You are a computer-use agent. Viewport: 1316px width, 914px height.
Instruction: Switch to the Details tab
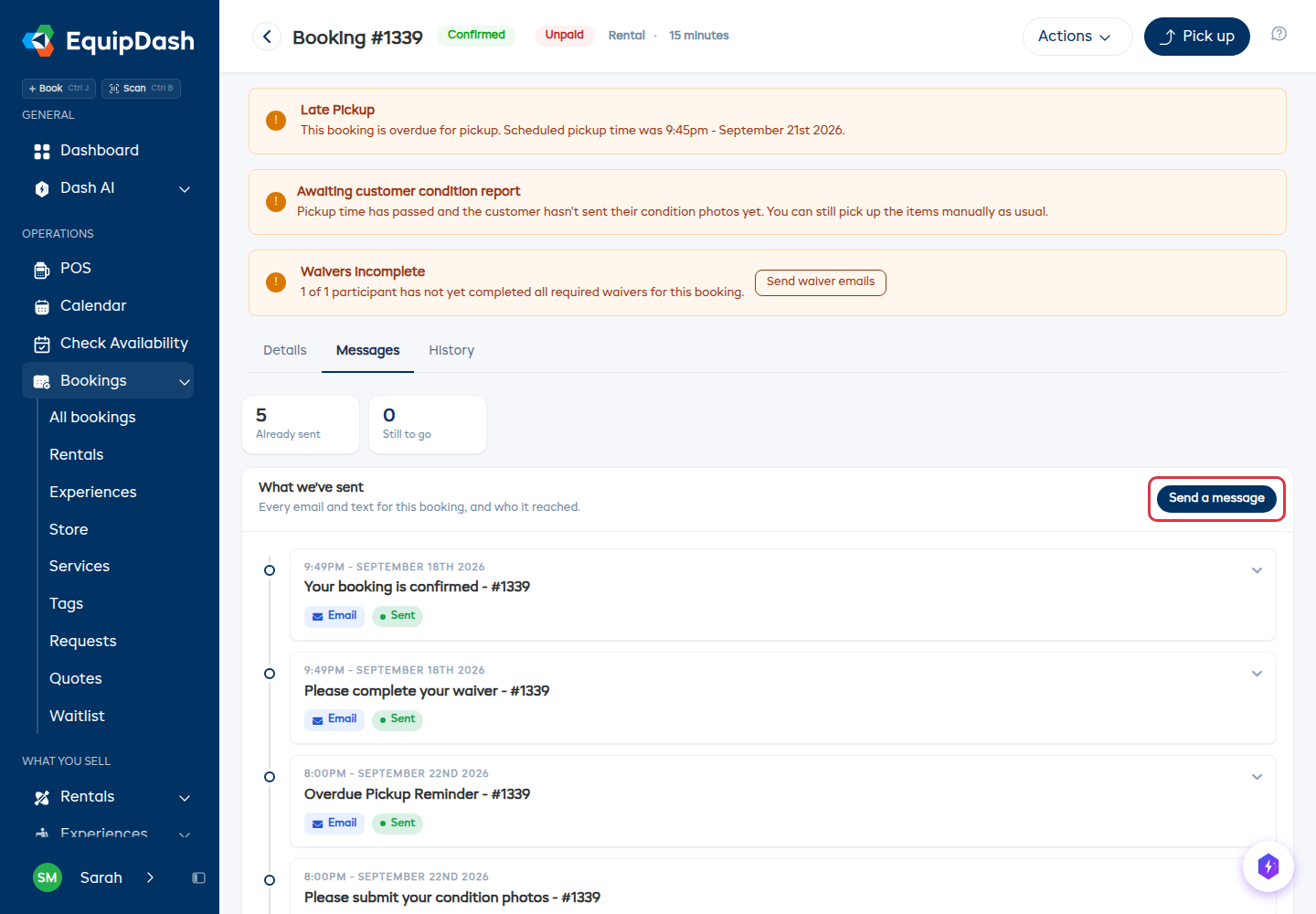point(285,350)
